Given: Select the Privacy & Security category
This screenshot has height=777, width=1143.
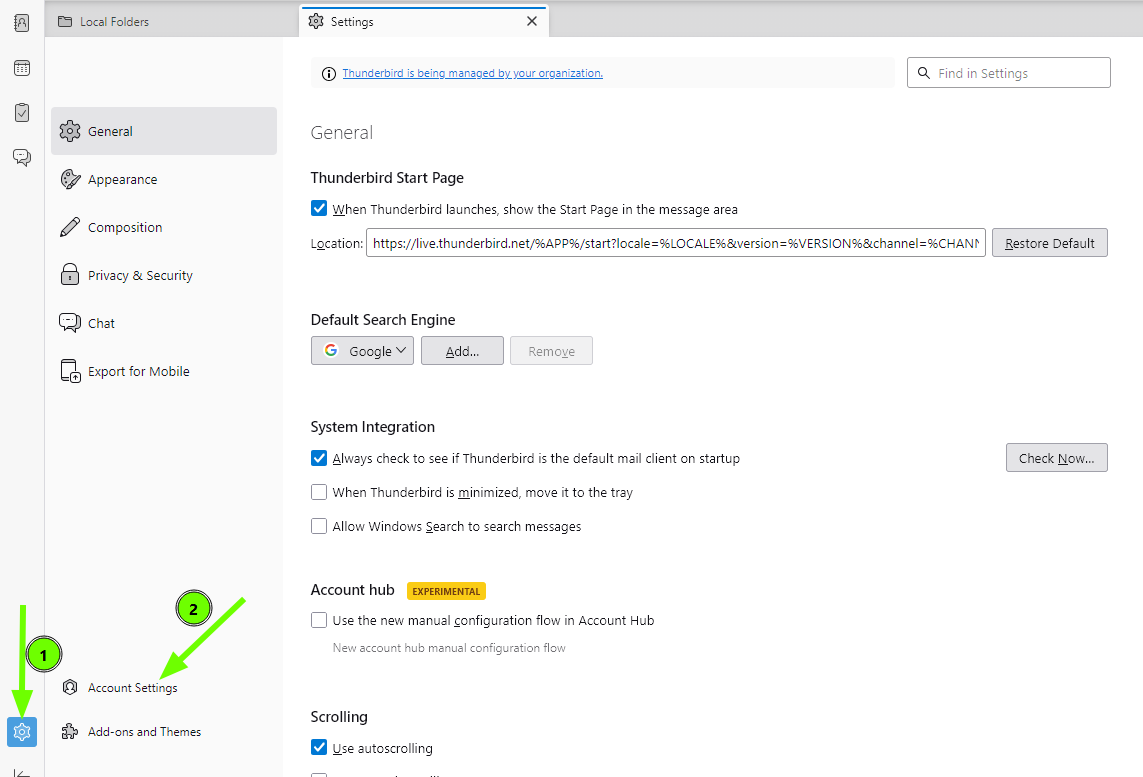Looking at the screenshot, I should pyautogui.click(x=164, y=276).
